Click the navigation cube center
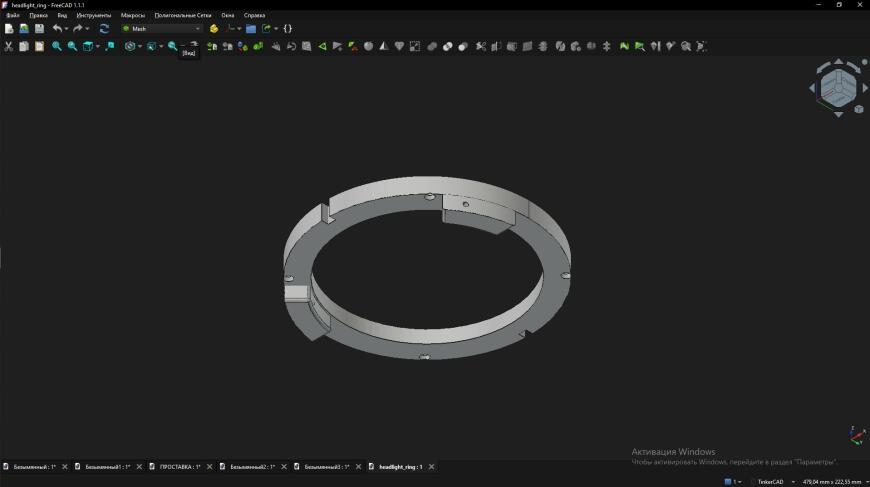The height and width of the screenshot is (487, 870). (x=838, y=88)
